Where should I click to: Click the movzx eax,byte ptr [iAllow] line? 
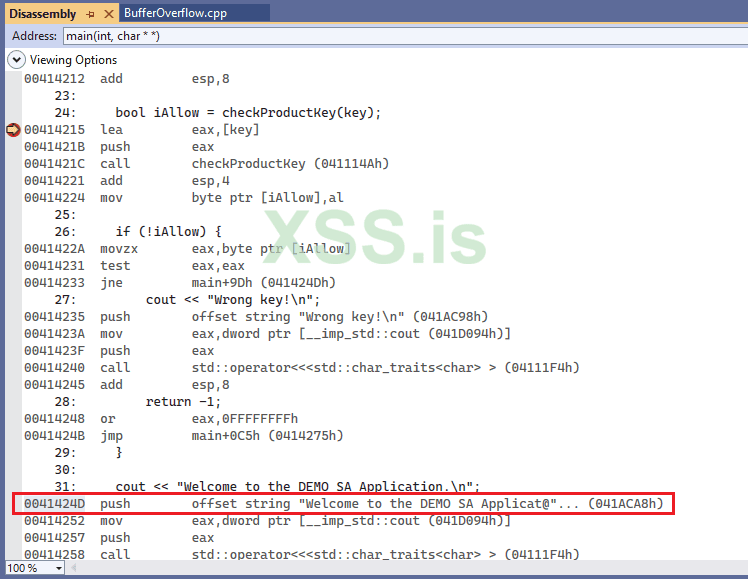click(187, 248)
